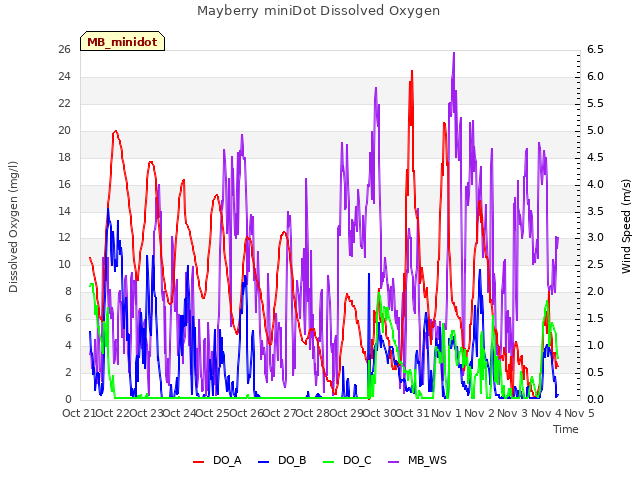This screenshot has width=640, height=480.
Task: Click the red DO_A peak near 24 mg/l
Action: click(x=412, y=71)
